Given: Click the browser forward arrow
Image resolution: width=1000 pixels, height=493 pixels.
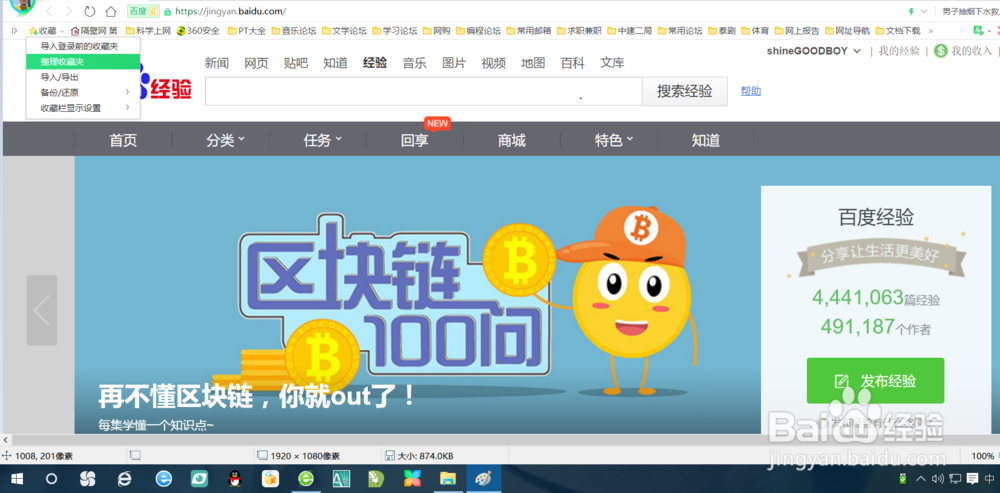Looking at the screenshot, I should [69, 11].
